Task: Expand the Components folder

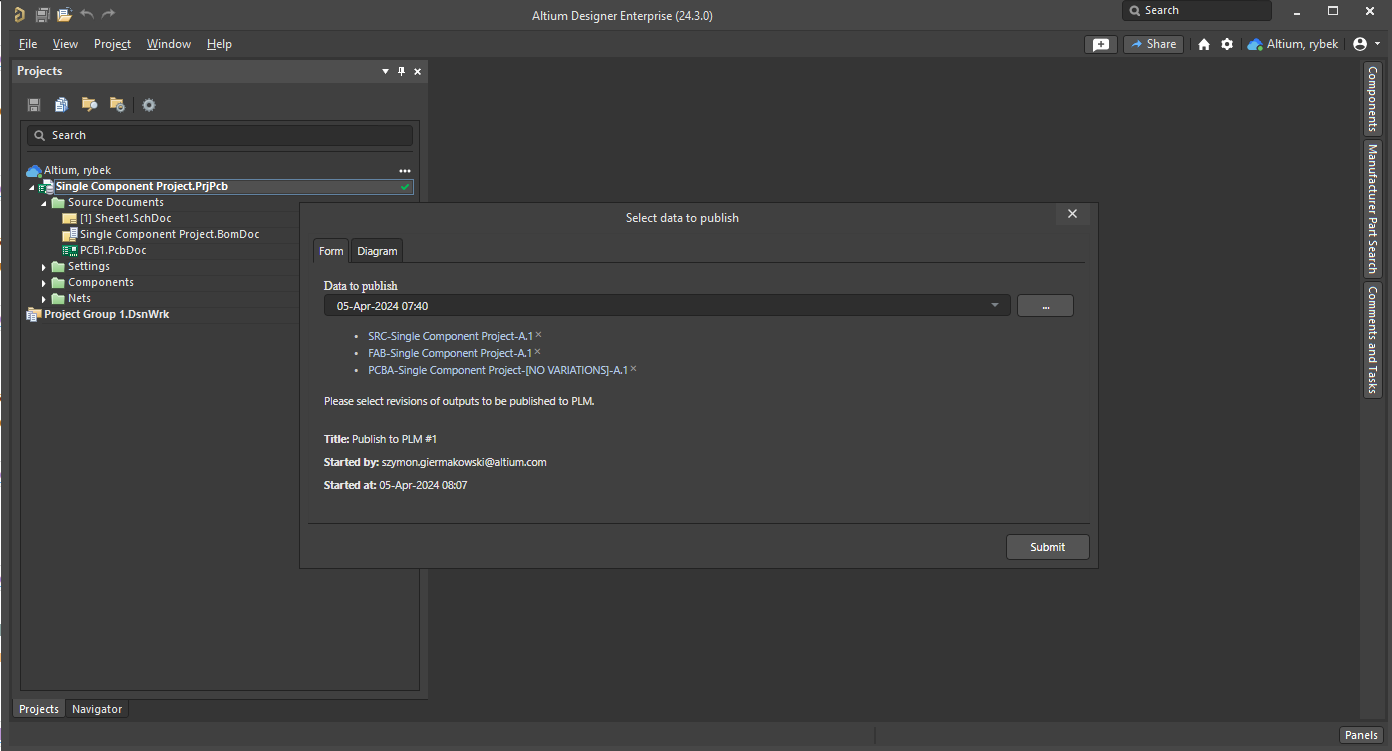Action: tap(44, 283)
